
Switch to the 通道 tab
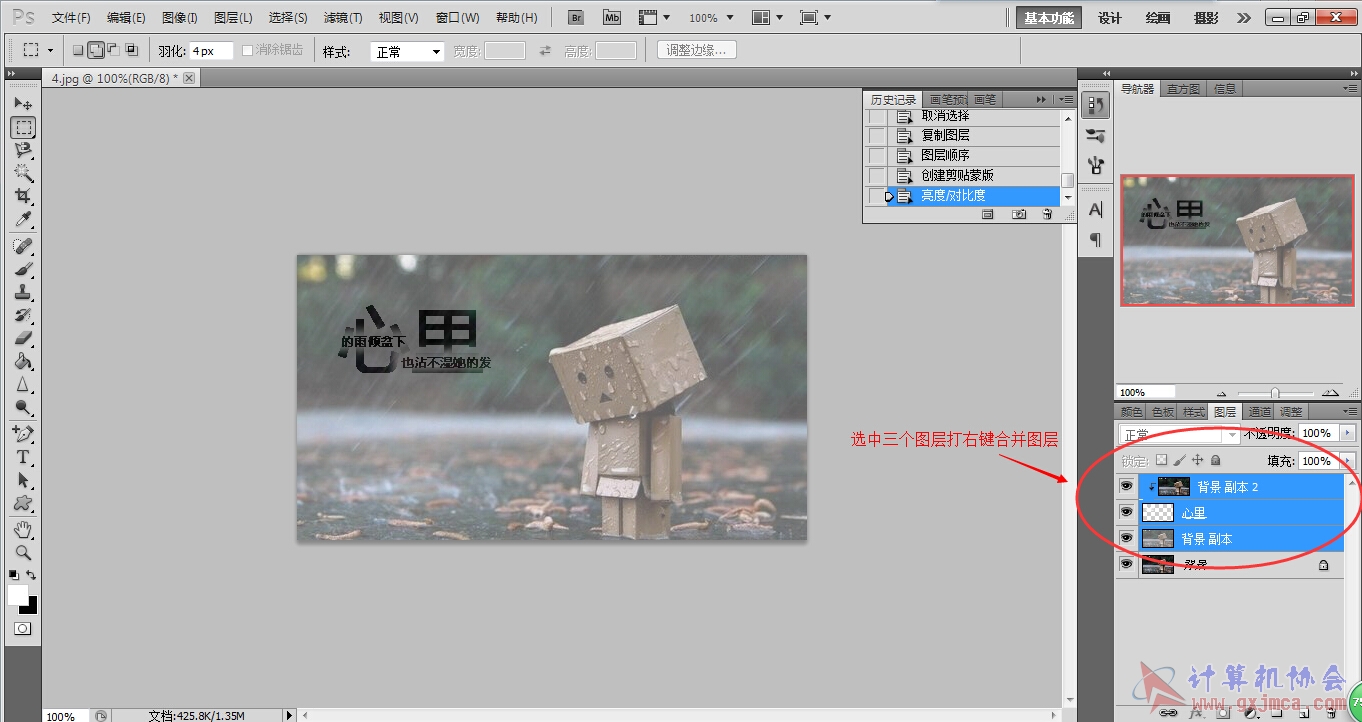tap(1260, 412)
